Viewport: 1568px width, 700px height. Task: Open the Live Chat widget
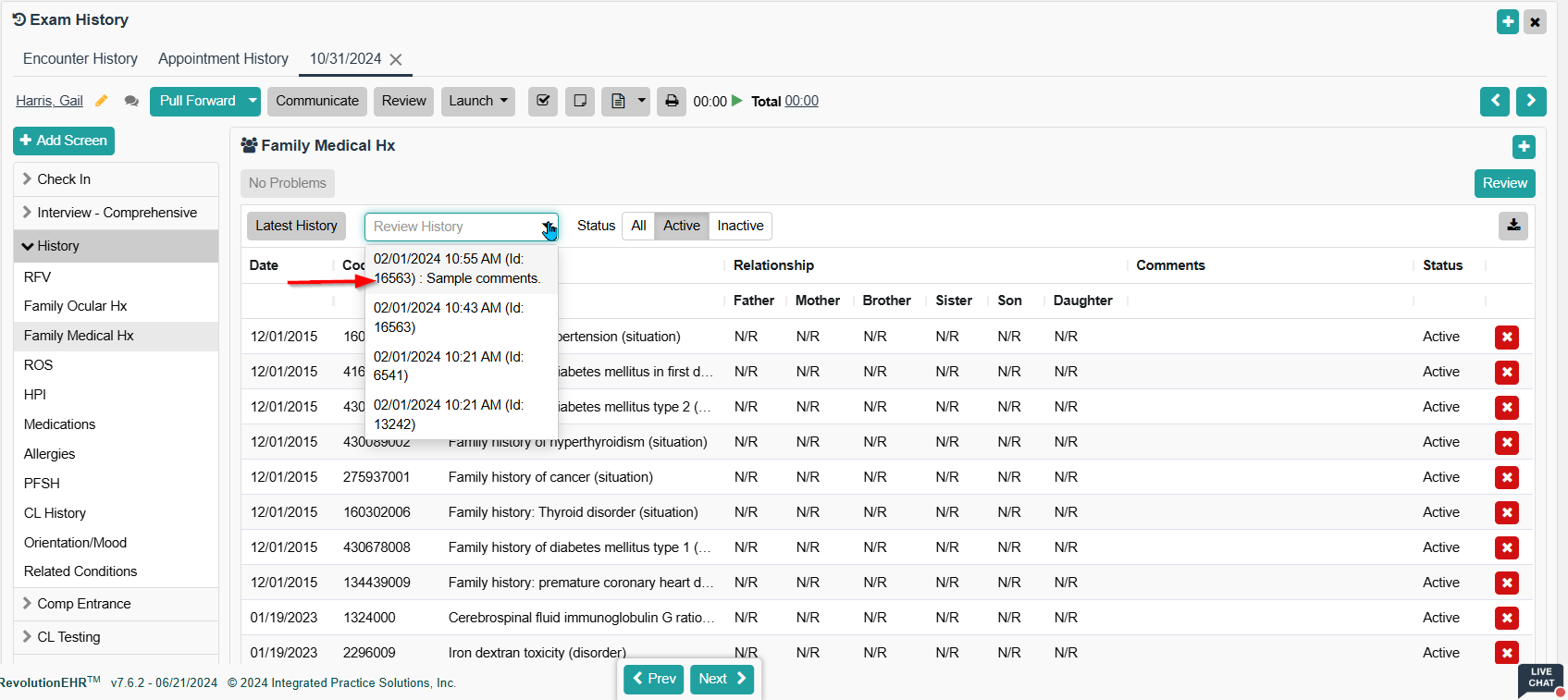point(1539,680)
